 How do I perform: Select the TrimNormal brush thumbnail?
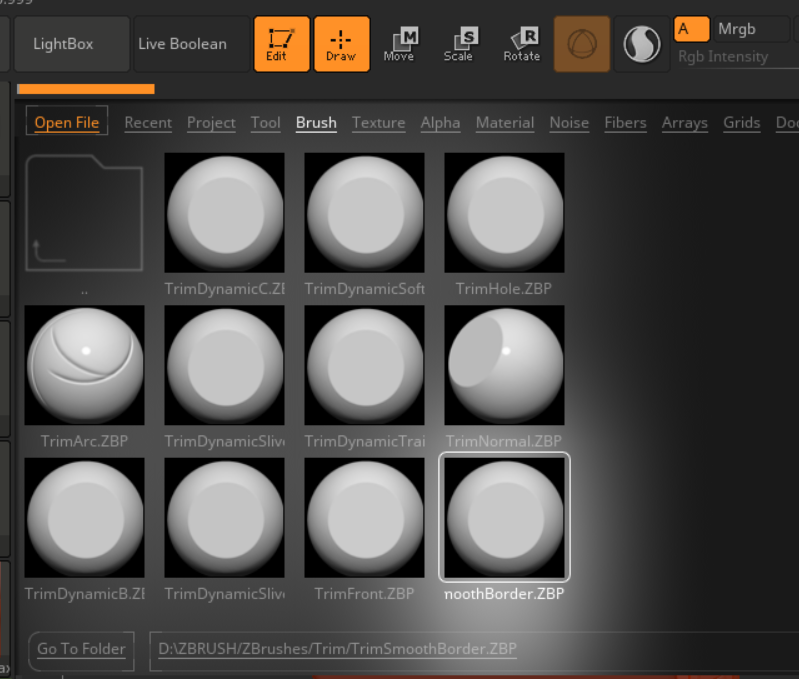click(x=504, y=365)
